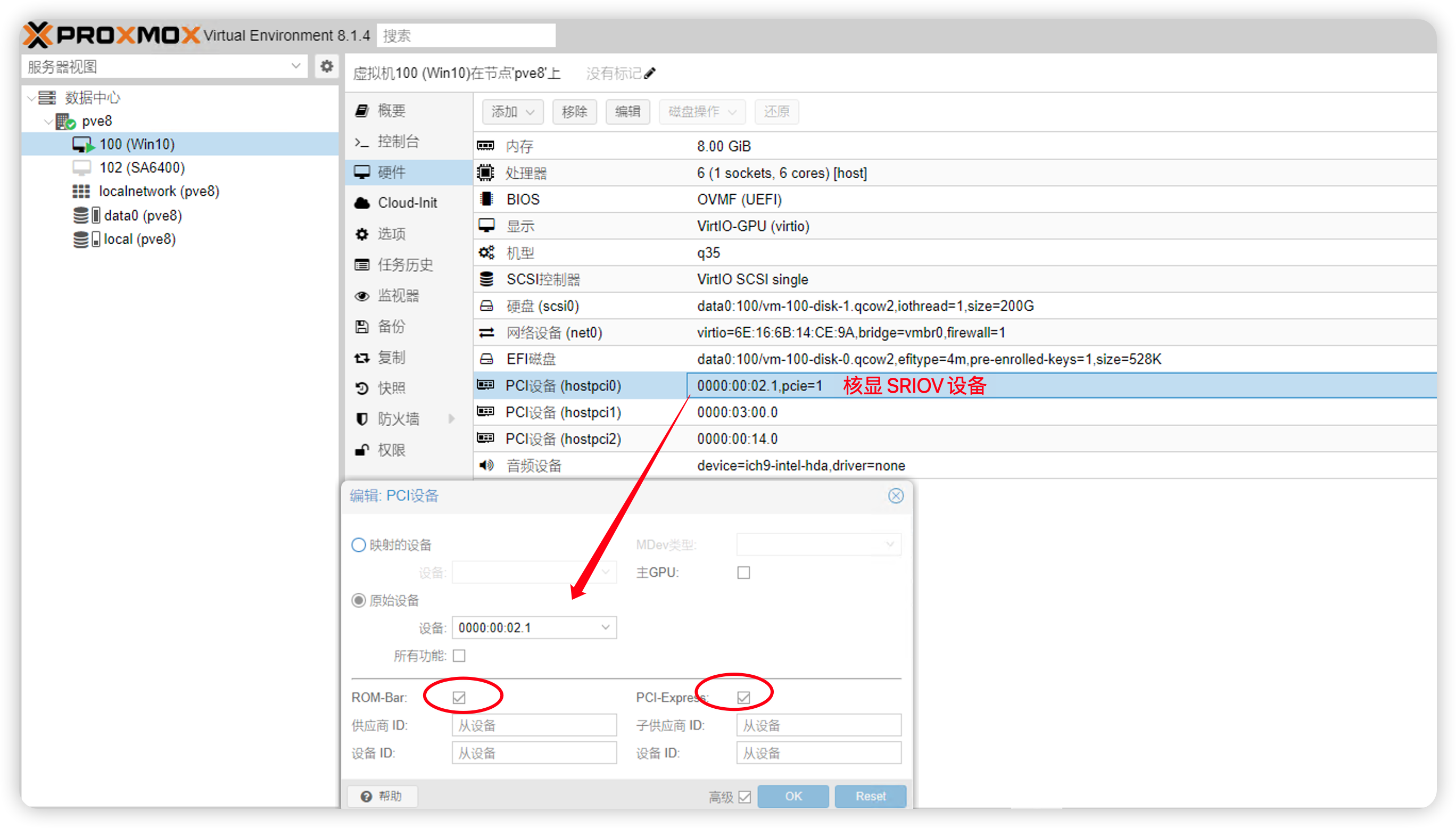The image size is (1456, 828).
Task: Toggle the PCI-Express checkbox
Action: coord(743,698)
